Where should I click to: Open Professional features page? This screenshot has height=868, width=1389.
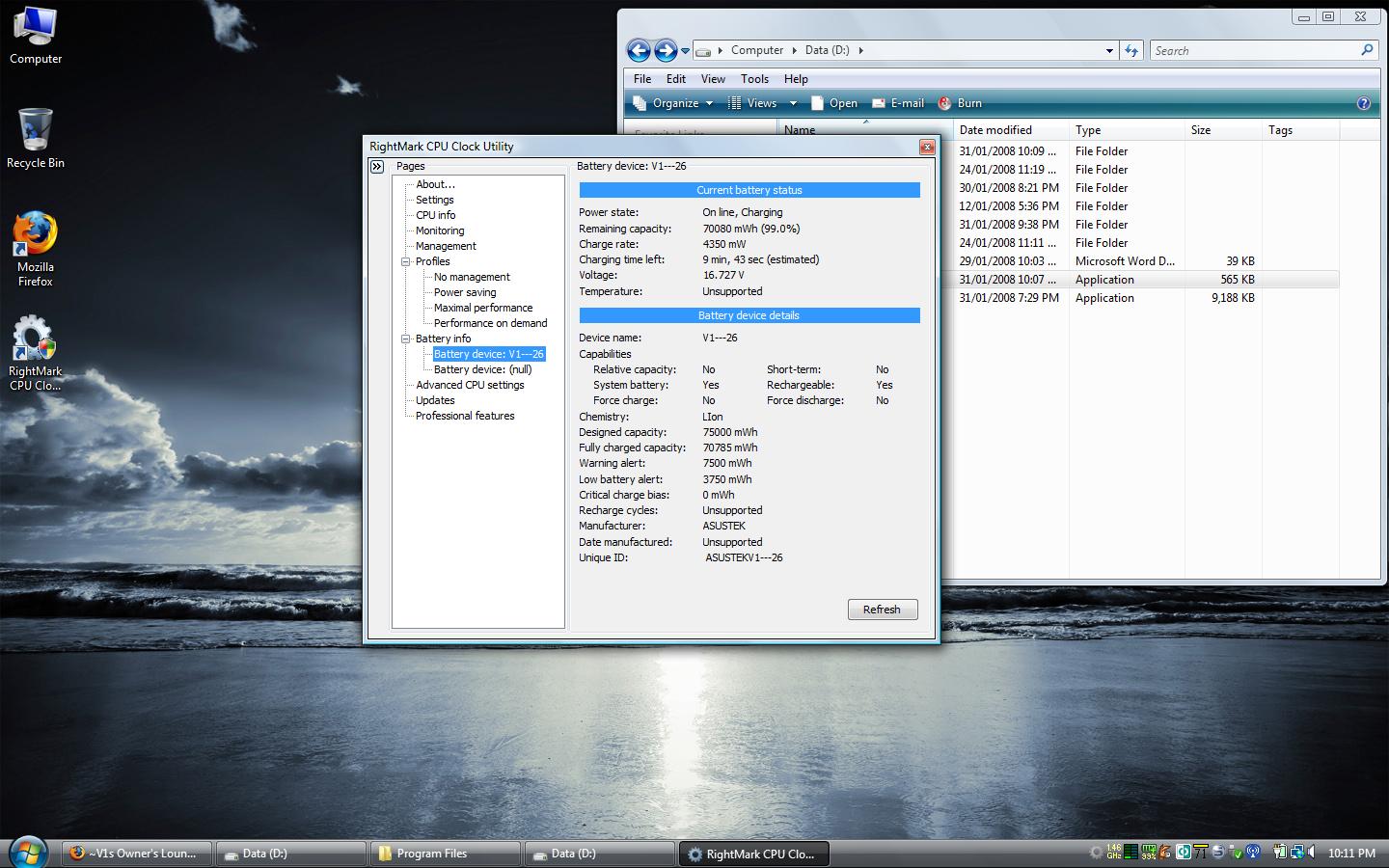pyautogui.click(x=465, y=416)
